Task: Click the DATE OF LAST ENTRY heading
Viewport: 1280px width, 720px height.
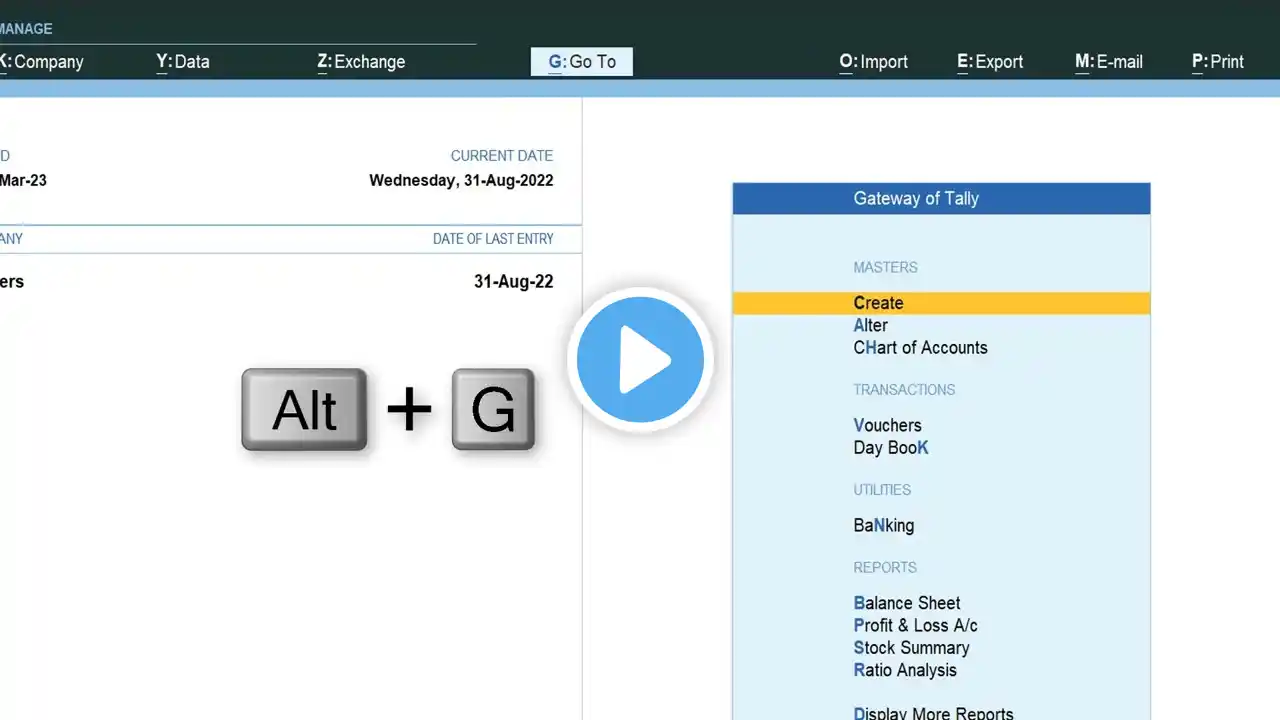Action: [493, 239]
